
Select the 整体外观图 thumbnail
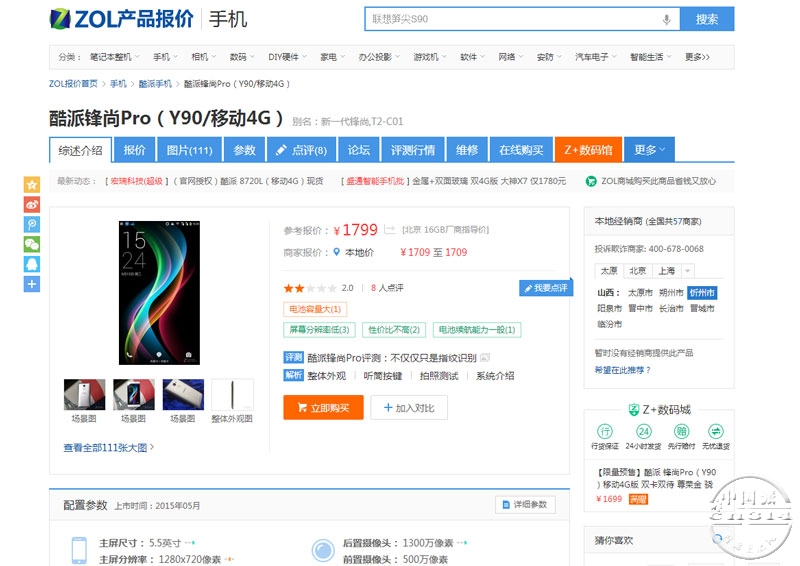pos(232,395)
